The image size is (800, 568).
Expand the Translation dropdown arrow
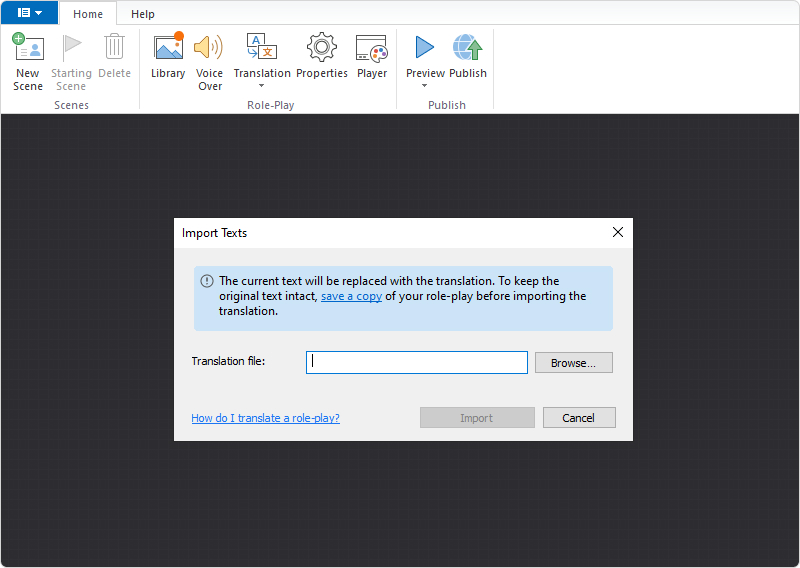(x=262, y=86)
